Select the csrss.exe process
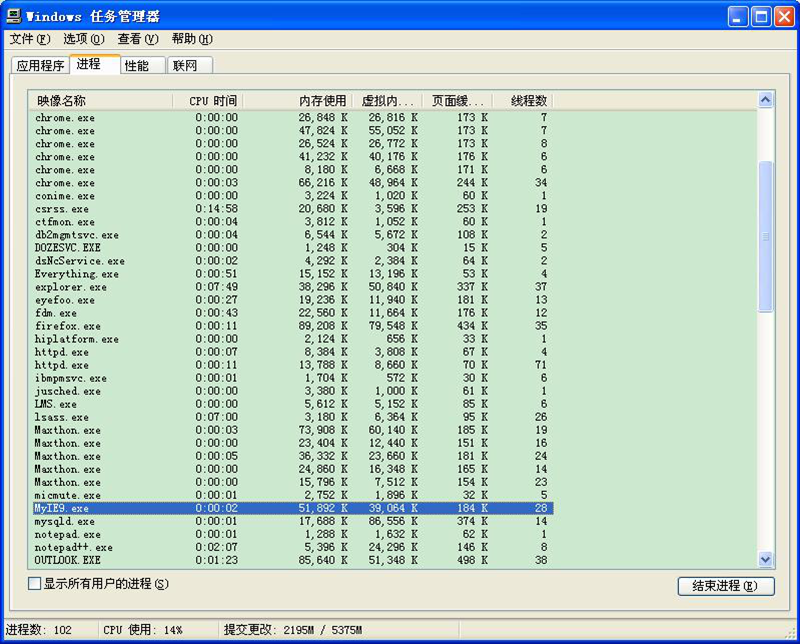The width and height of the screenshot is (800, 644). pyautogui.click(x=293, y=209)
